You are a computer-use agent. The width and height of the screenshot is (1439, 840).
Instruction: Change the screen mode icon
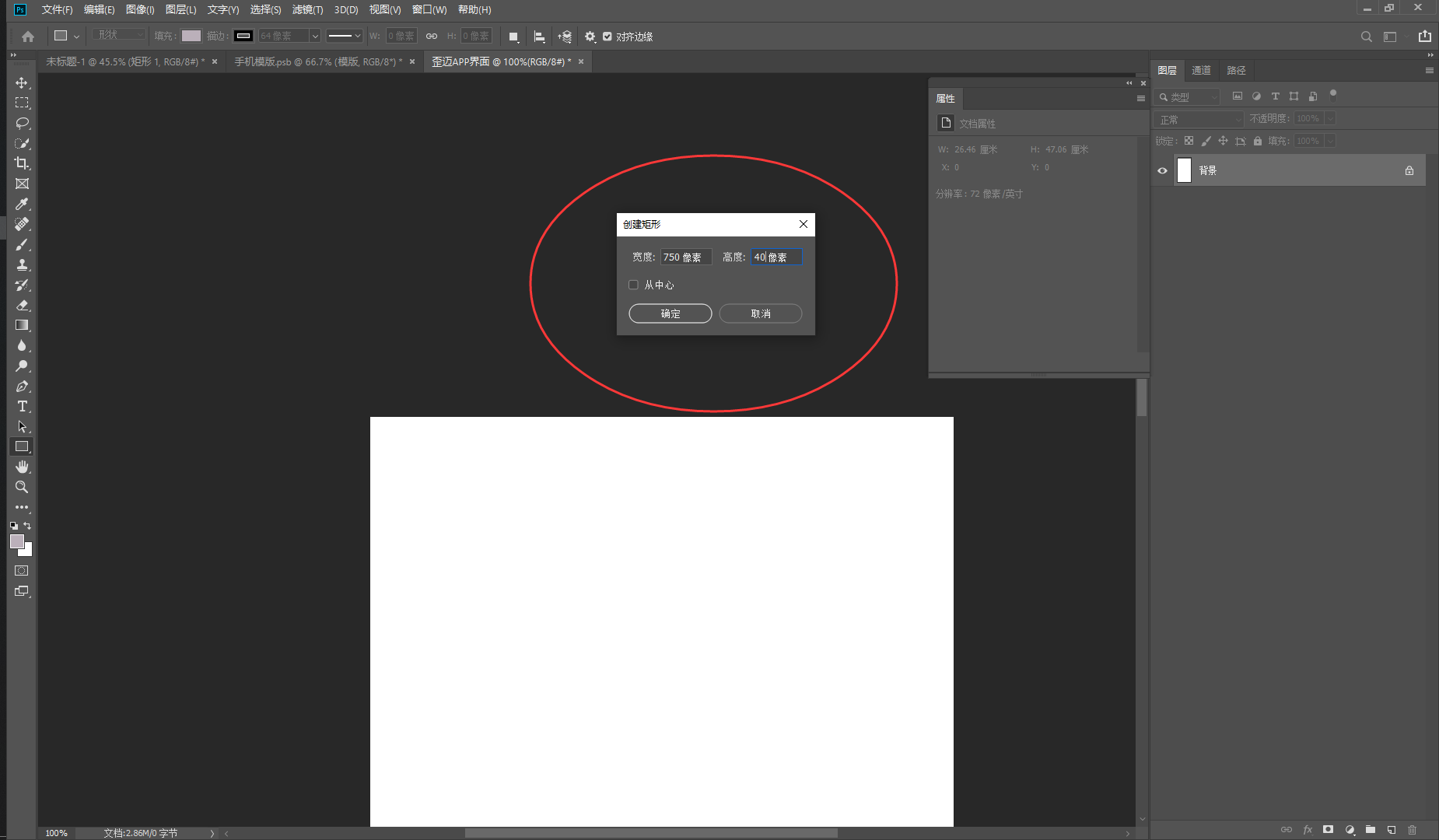tap(22, 591)
